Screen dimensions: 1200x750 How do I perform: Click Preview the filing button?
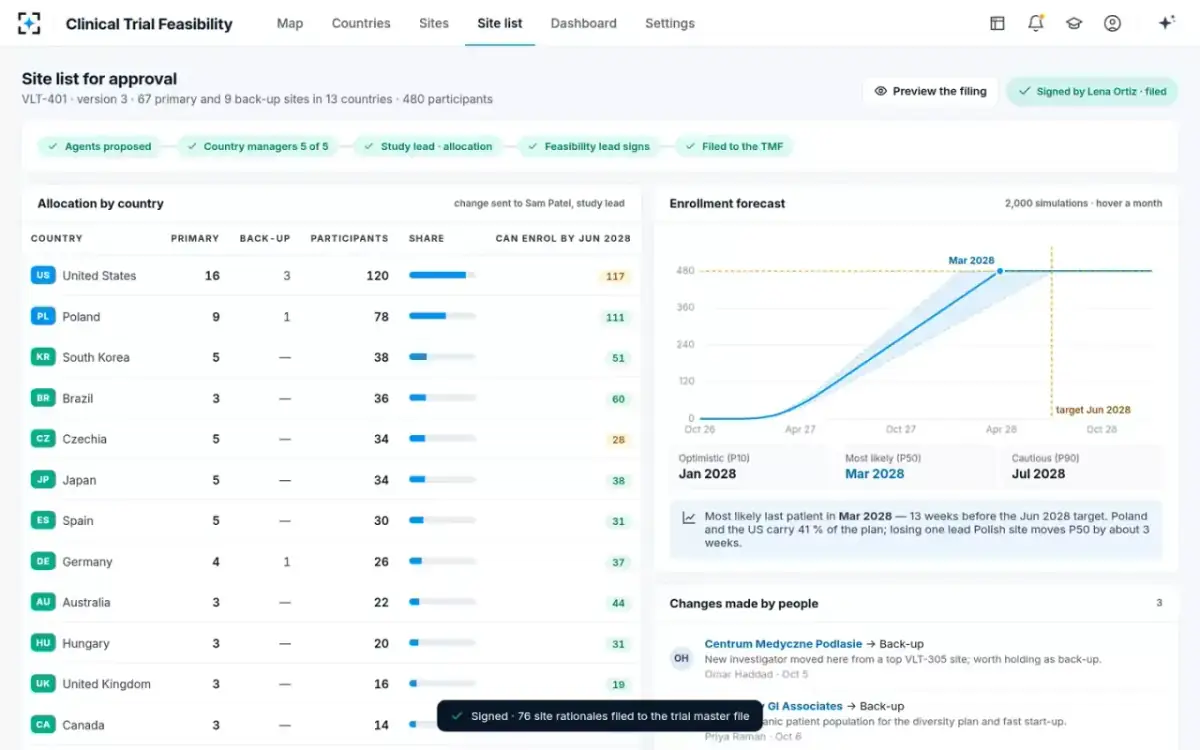[930, 91]
